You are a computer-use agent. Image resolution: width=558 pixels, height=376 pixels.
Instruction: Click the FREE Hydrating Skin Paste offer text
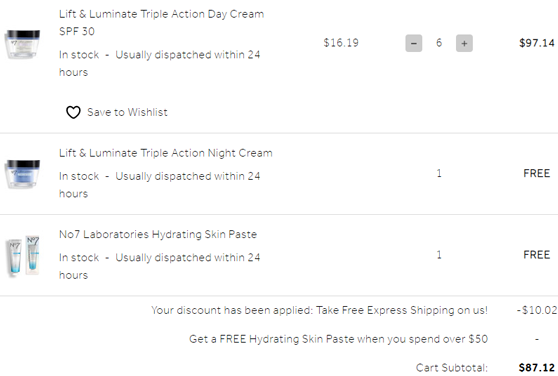[338, 339]
